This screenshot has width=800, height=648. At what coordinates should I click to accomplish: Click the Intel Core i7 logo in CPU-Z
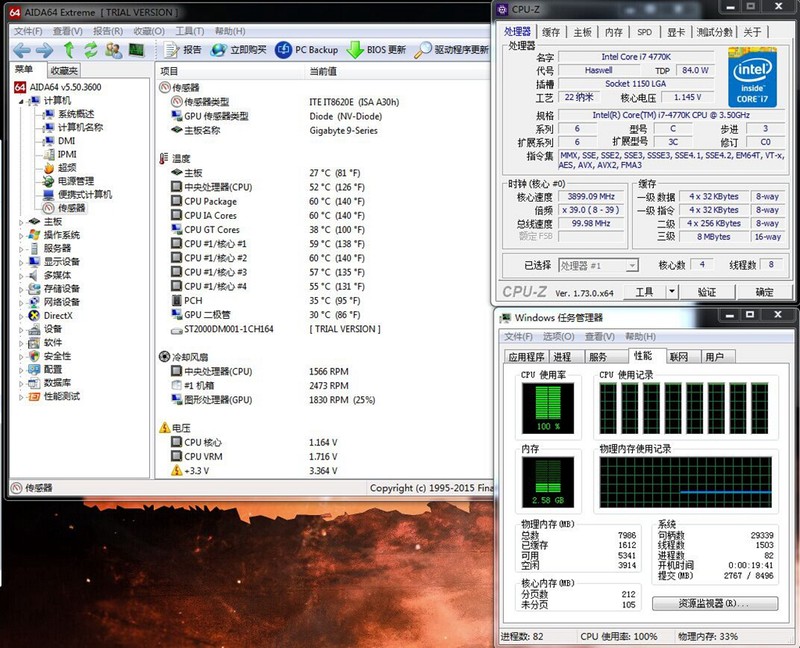coord(753,76)
